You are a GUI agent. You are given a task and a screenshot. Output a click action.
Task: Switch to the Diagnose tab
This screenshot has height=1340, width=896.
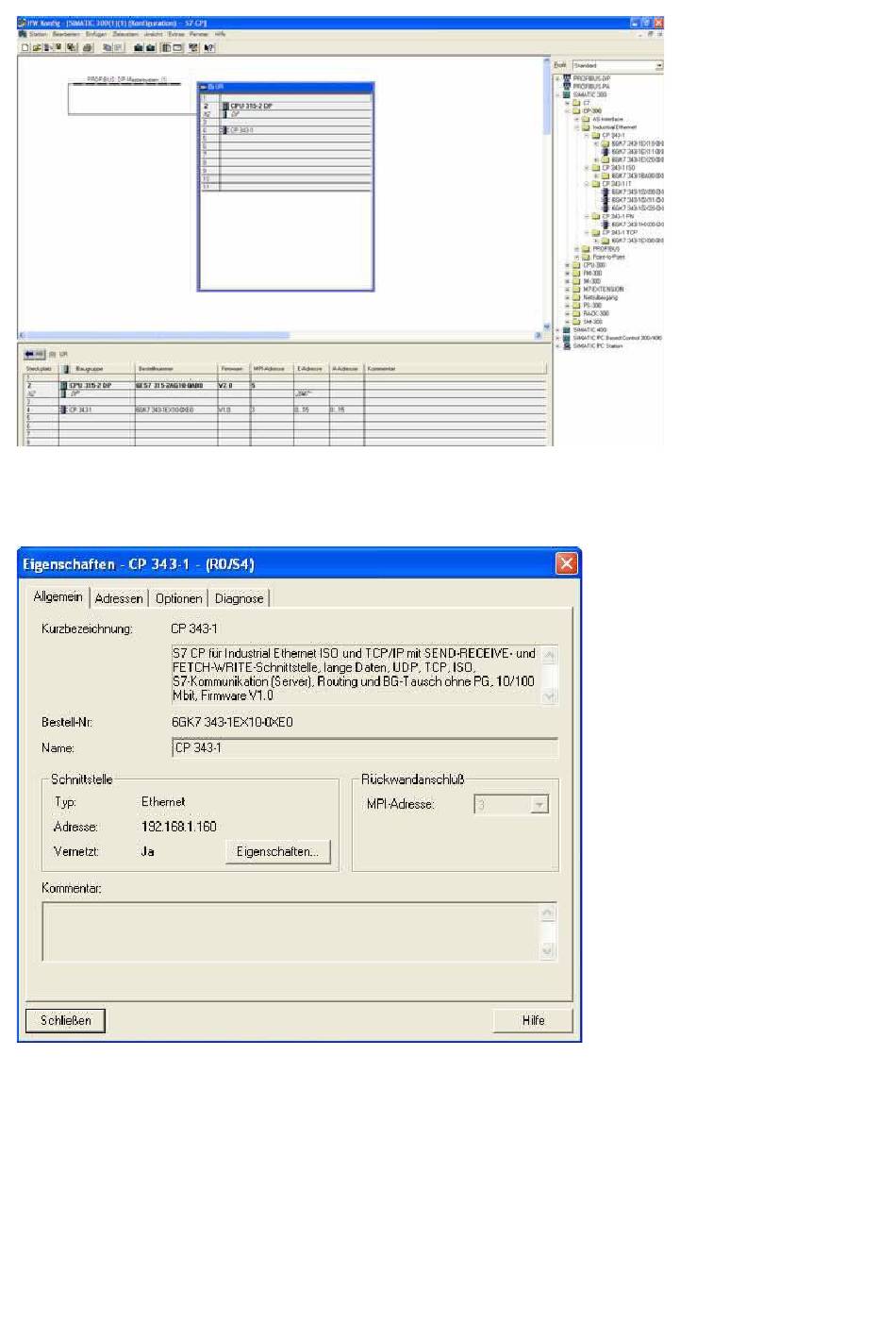[240, 598]
